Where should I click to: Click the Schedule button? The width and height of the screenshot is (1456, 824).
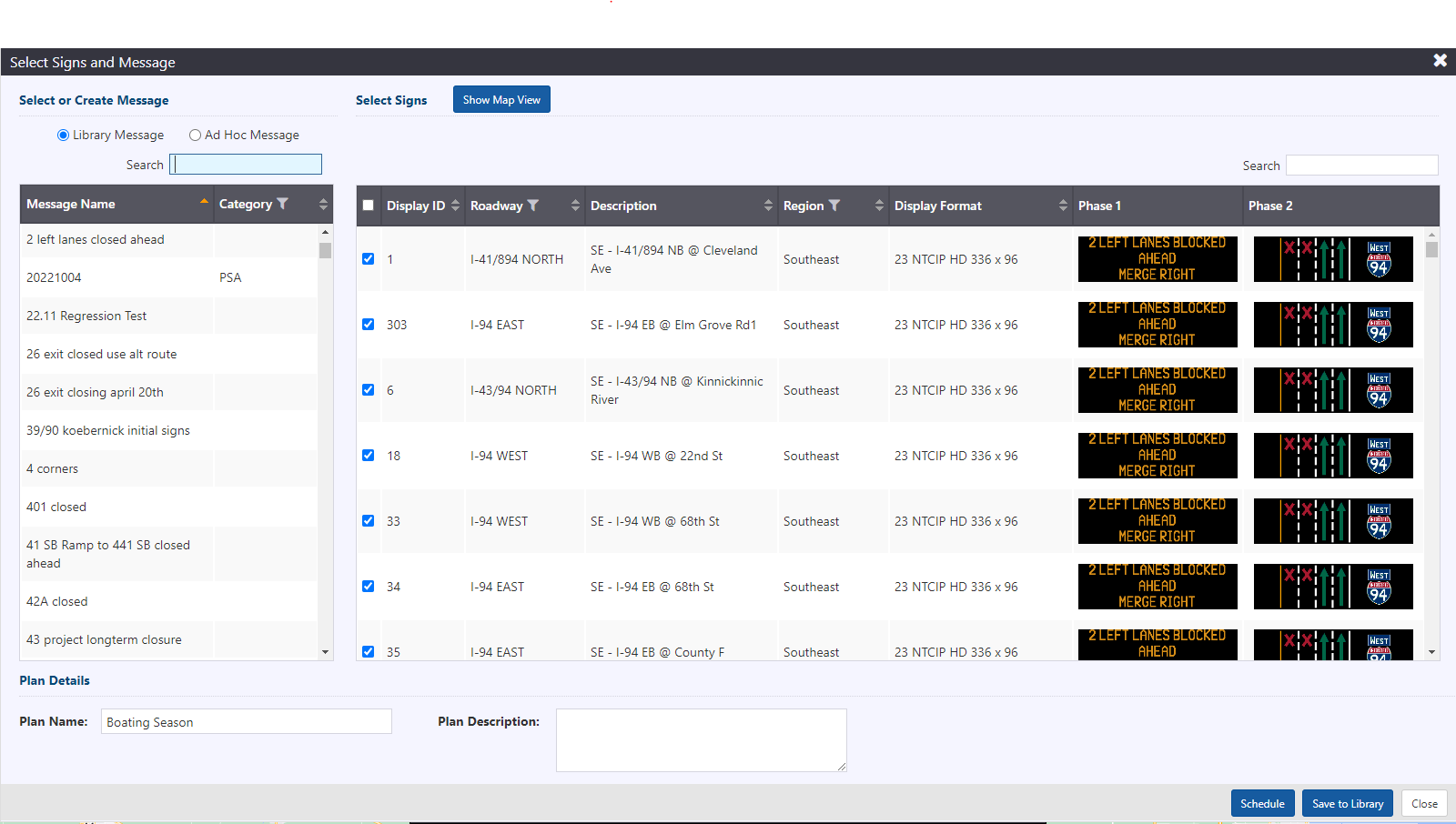1262,803
